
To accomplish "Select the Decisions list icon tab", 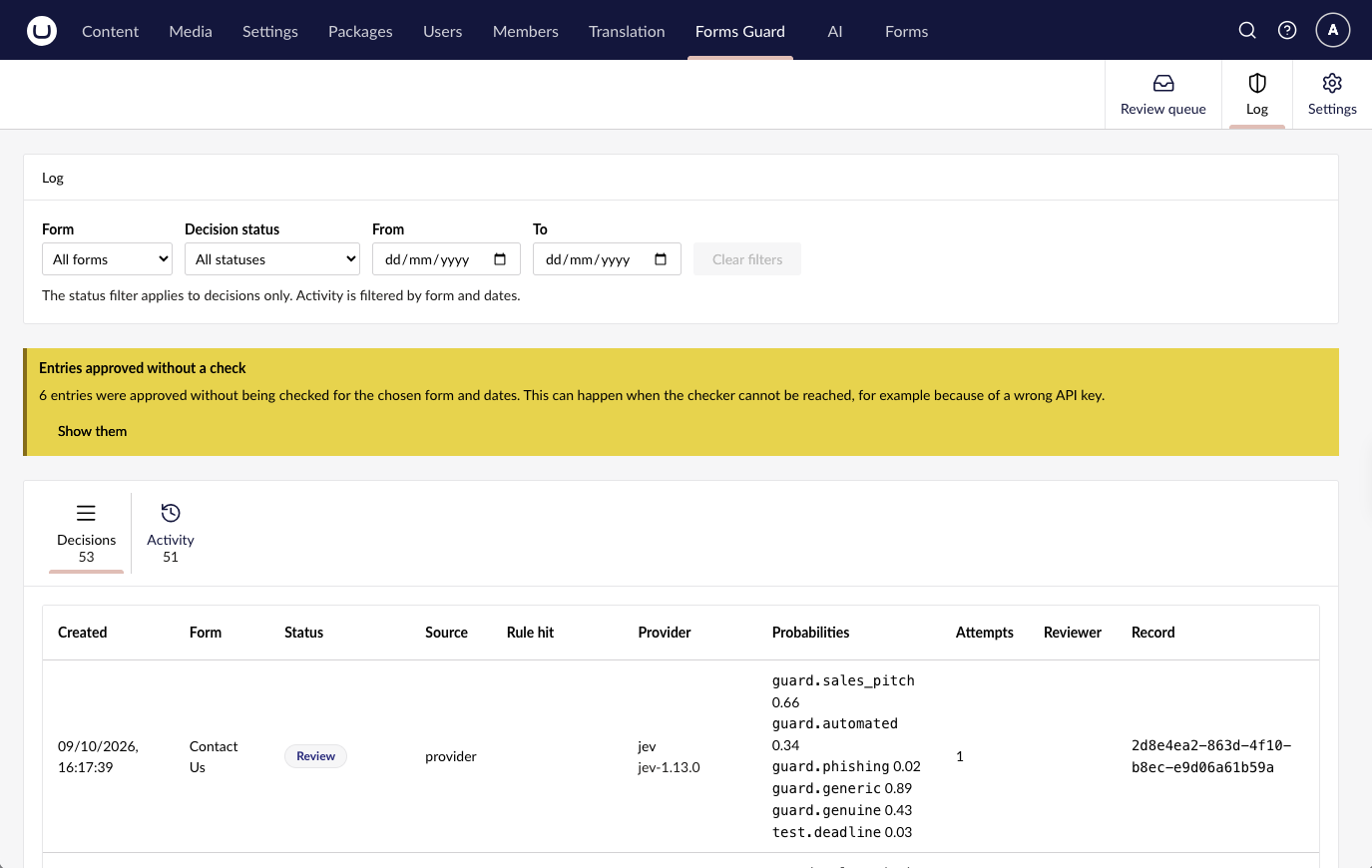I will (87, 513).
